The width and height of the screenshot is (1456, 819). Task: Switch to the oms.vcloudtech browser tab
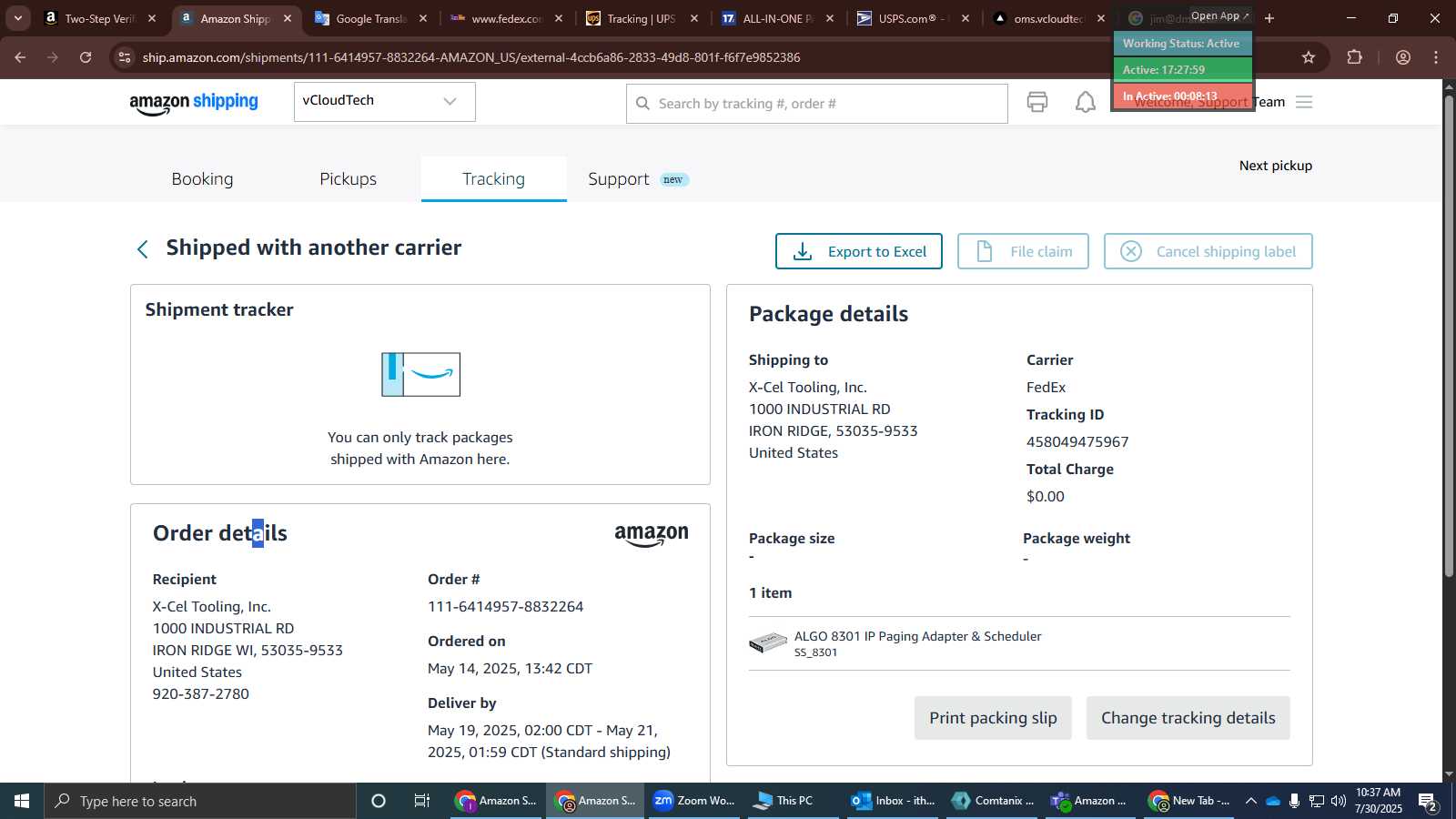tap(1048, 18)
